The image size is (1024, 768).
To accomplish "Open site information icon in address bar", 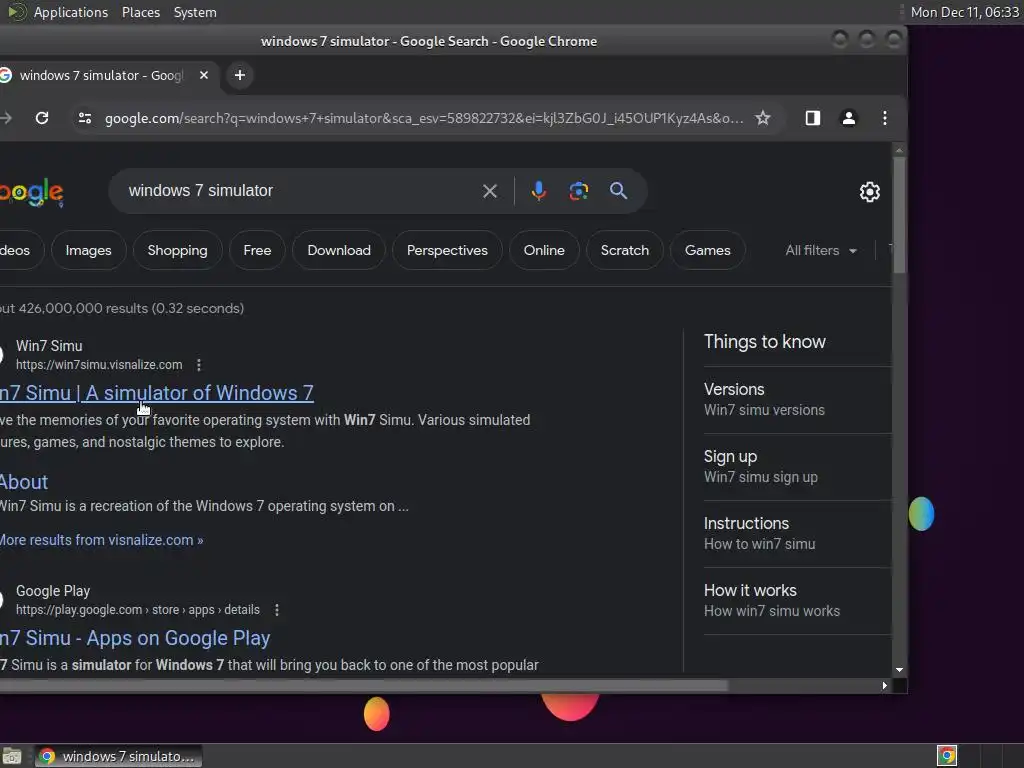I will 85,118.
